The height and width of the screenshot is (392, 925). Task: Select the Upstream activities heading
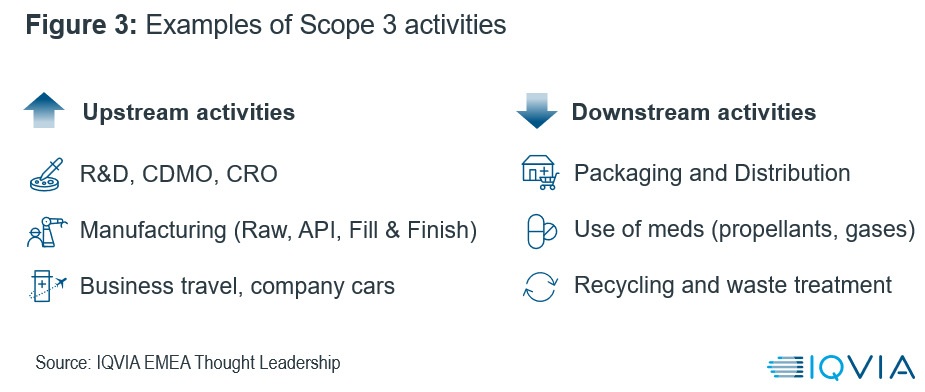[189, 112]
